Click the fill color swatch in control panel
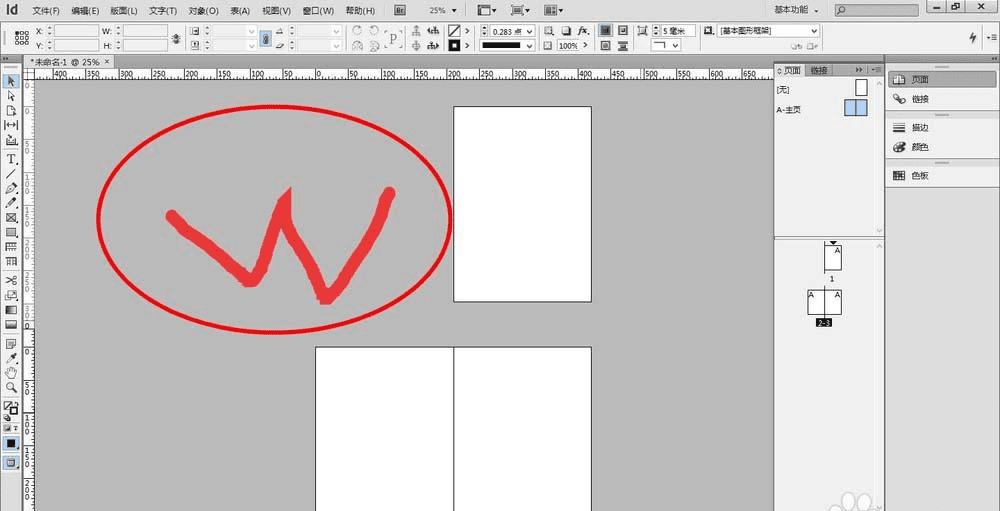 [454, 31]
